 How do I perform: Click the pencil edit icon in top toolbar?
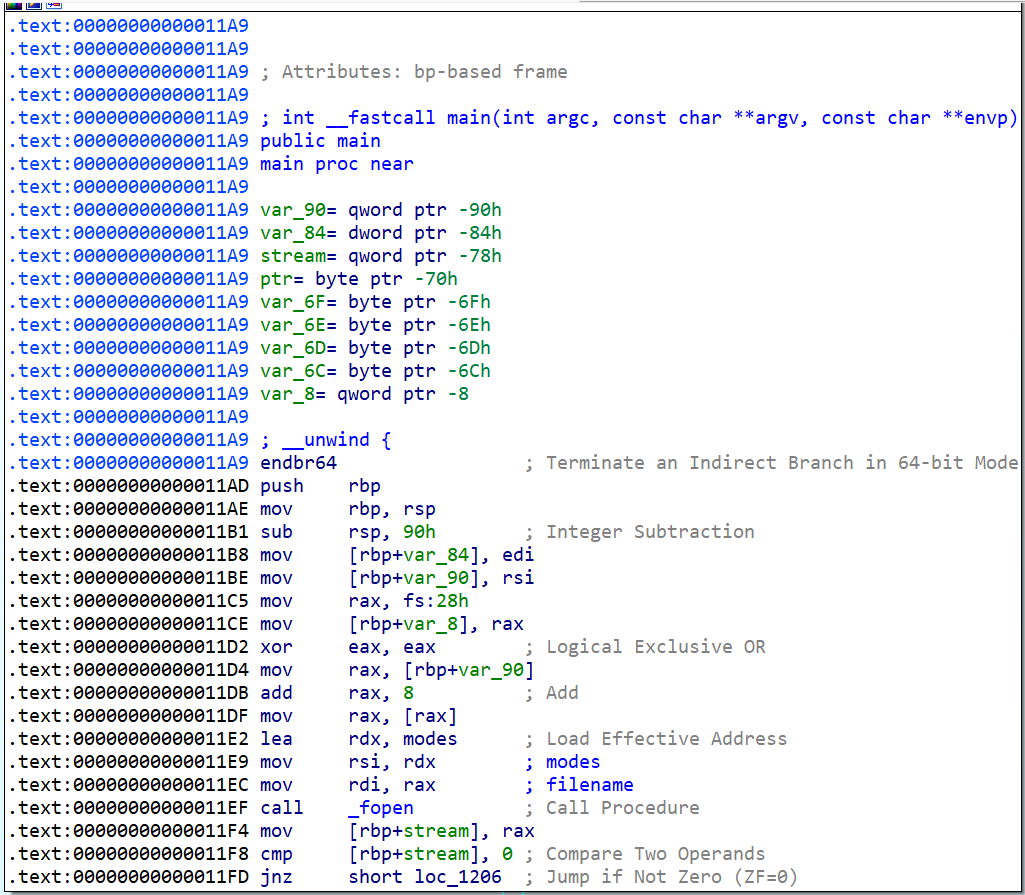(x=34, y=4)
